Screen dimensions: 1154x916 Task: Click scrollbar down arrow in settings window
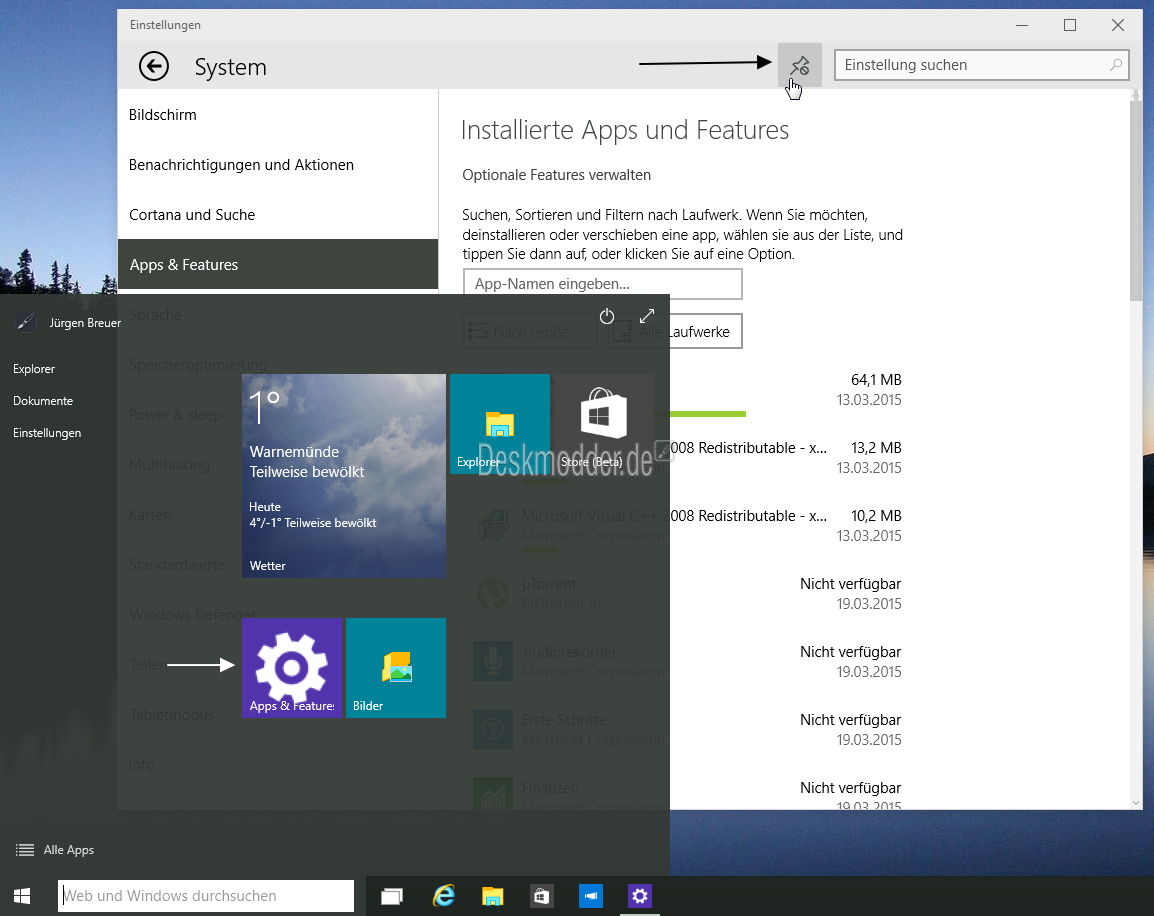coord(1136,803)
